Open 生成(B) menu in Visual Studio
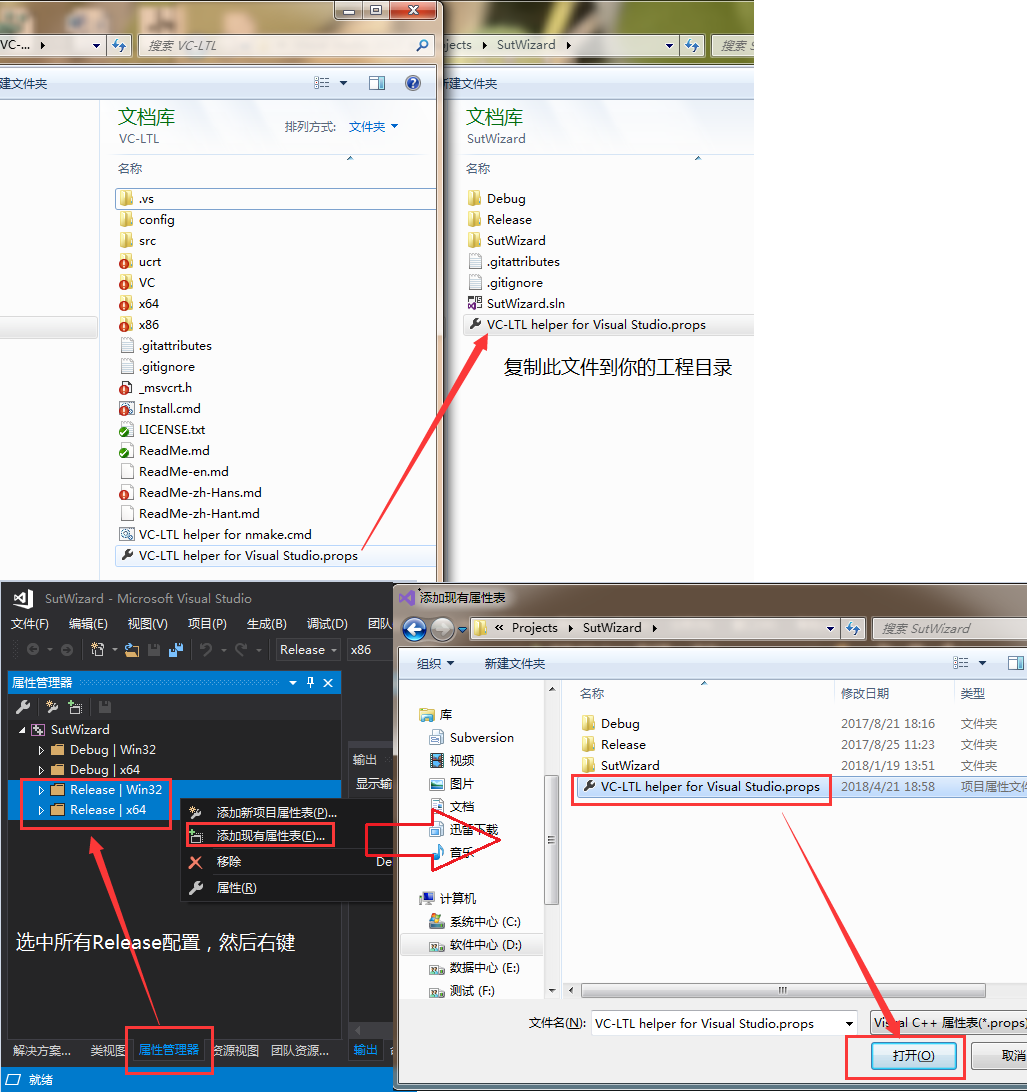This screenshot has height=1092, width=1027. [x=267, y=624]
